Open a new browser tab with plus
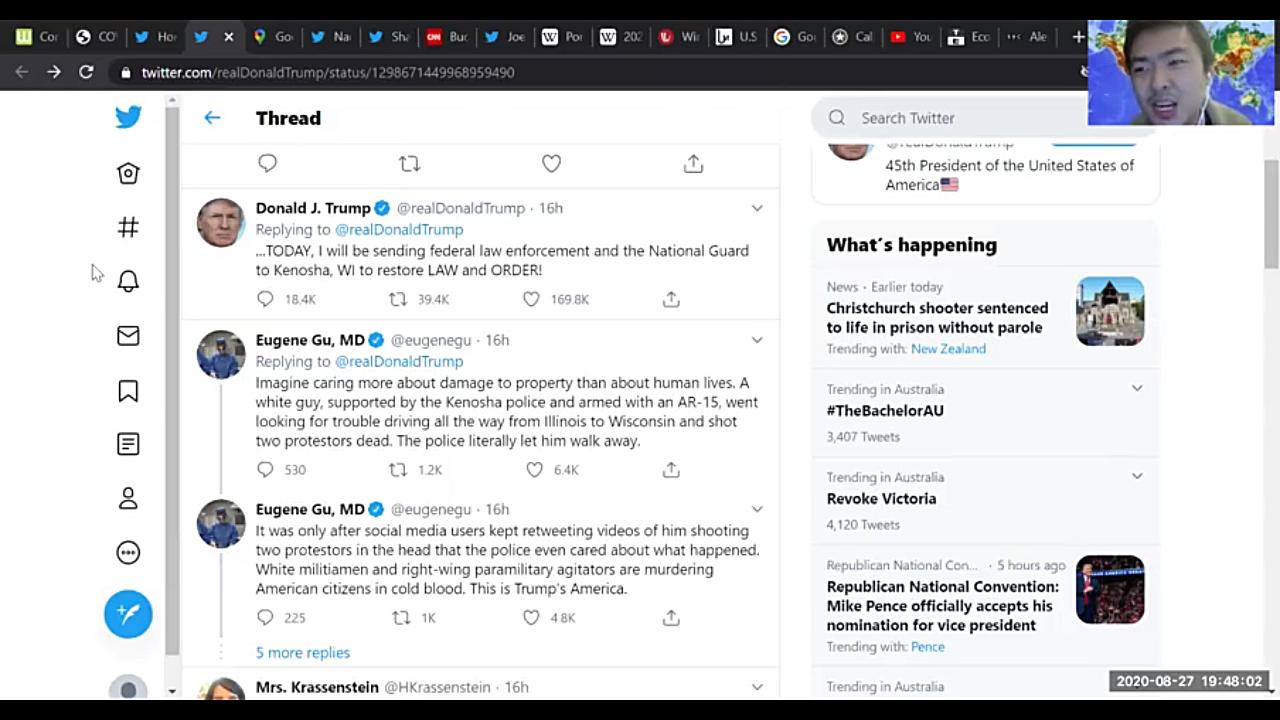The image size is (1280, 720). coord(1078,37)
